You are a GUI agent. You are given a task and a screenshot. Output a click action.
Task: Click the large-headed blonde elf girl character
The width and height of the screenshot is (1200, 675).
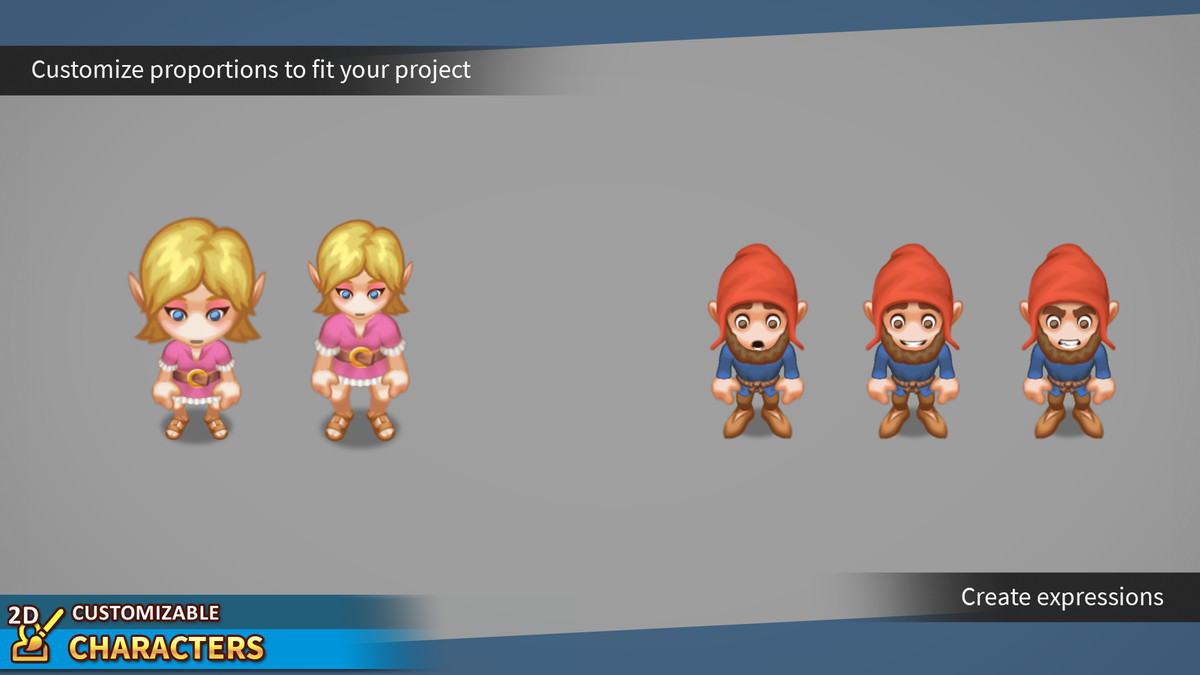coord(197,330)
